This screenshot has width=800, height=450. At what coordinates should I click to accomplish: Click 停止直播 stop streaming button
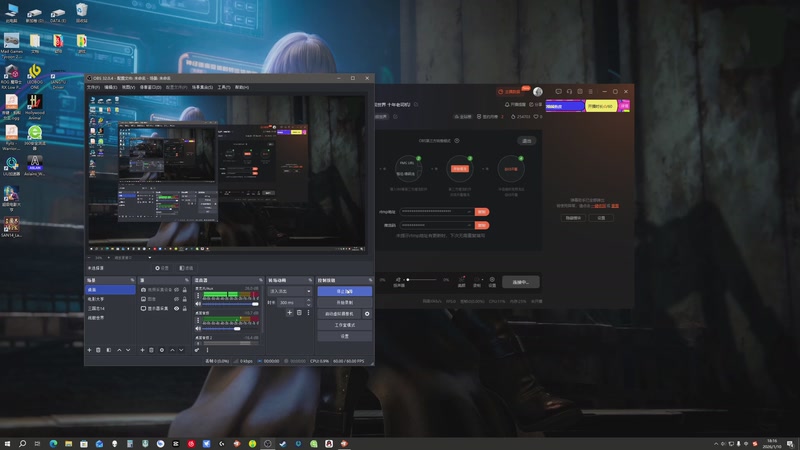pyautogui.click(x=344, y=291)
